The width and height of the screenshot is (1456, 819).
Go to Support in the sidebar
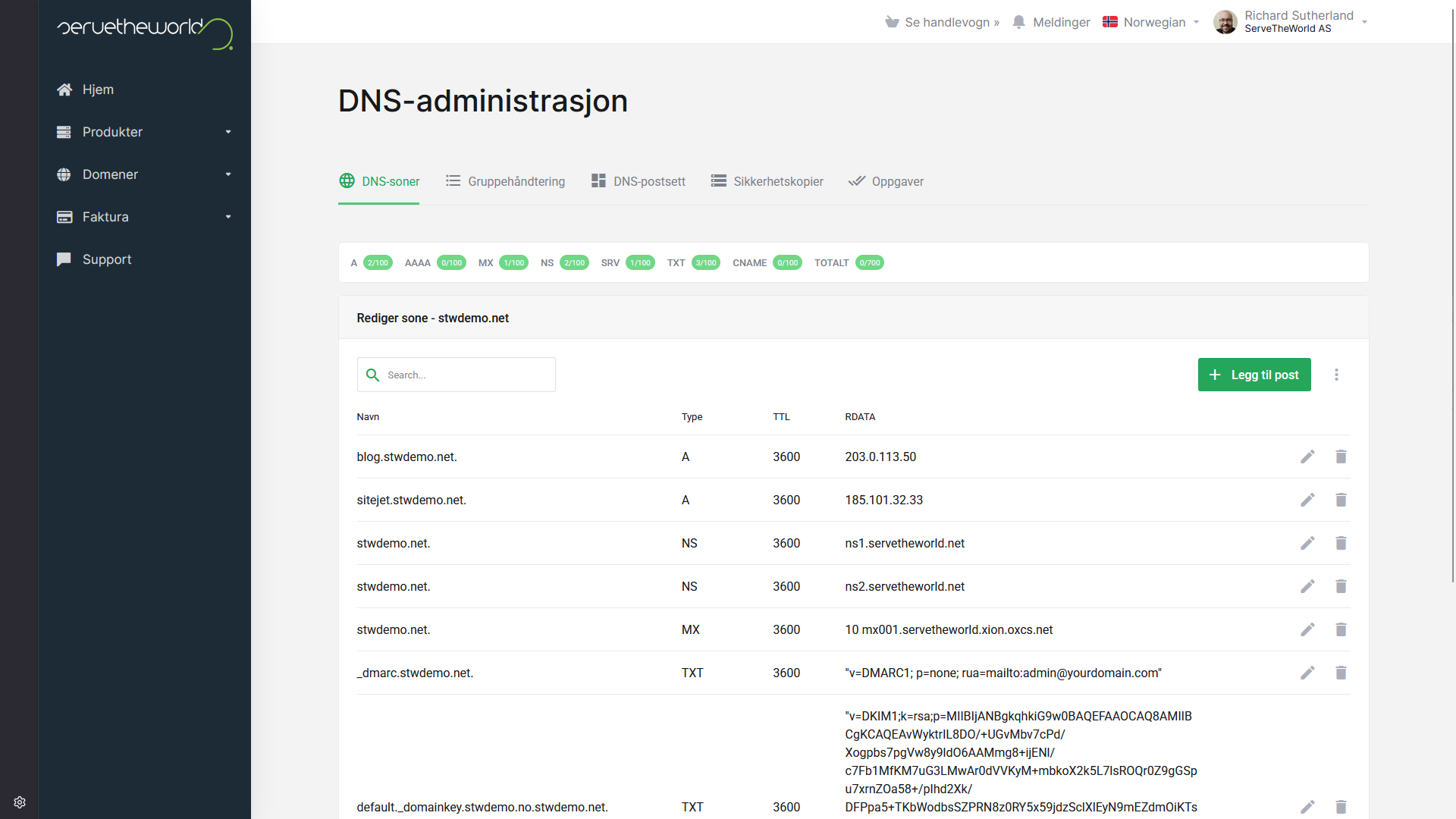(106, 259)
